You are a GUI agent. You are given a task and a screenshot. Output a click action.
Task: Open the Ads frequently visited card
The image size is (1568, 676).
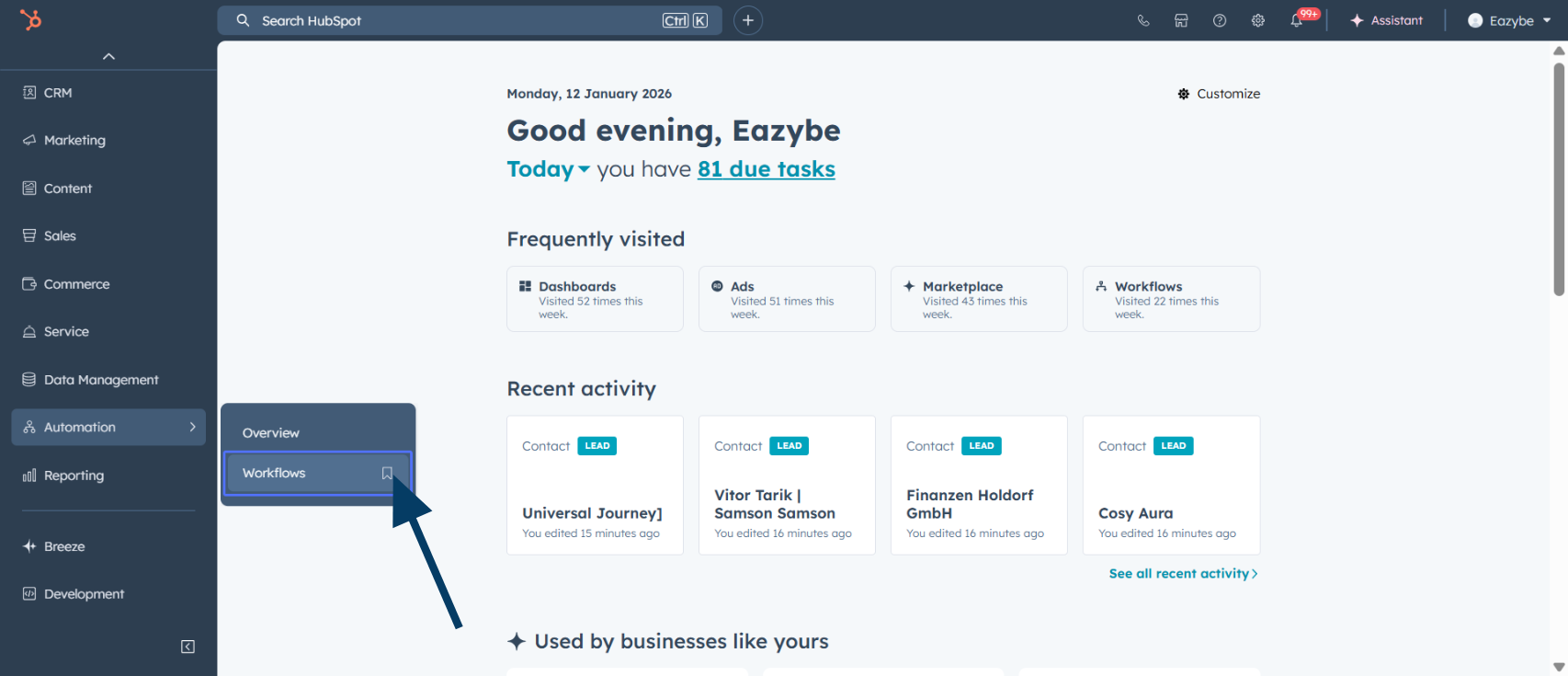point(787,299)
